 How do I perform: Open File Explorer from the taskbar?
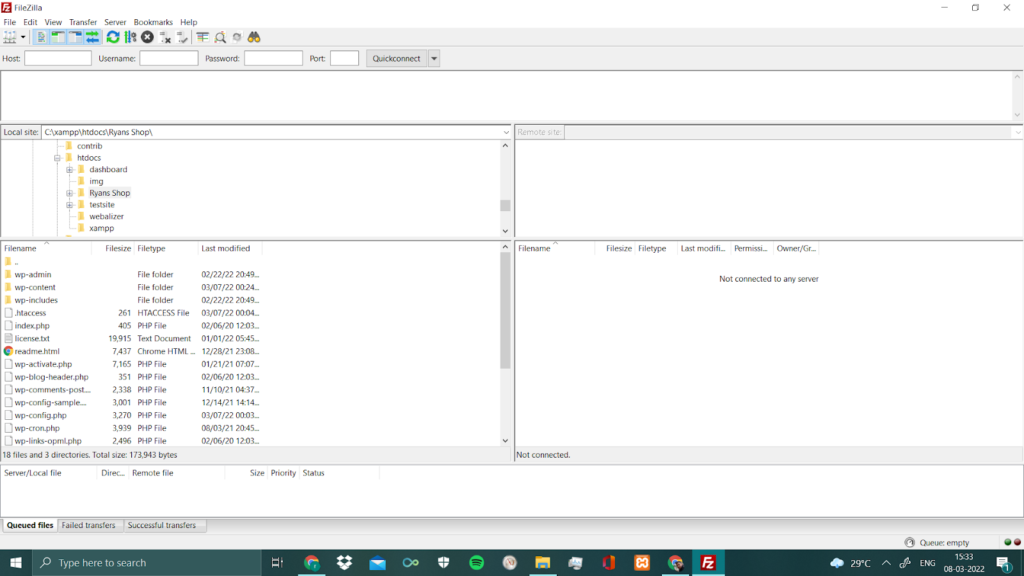click(543, 562)
